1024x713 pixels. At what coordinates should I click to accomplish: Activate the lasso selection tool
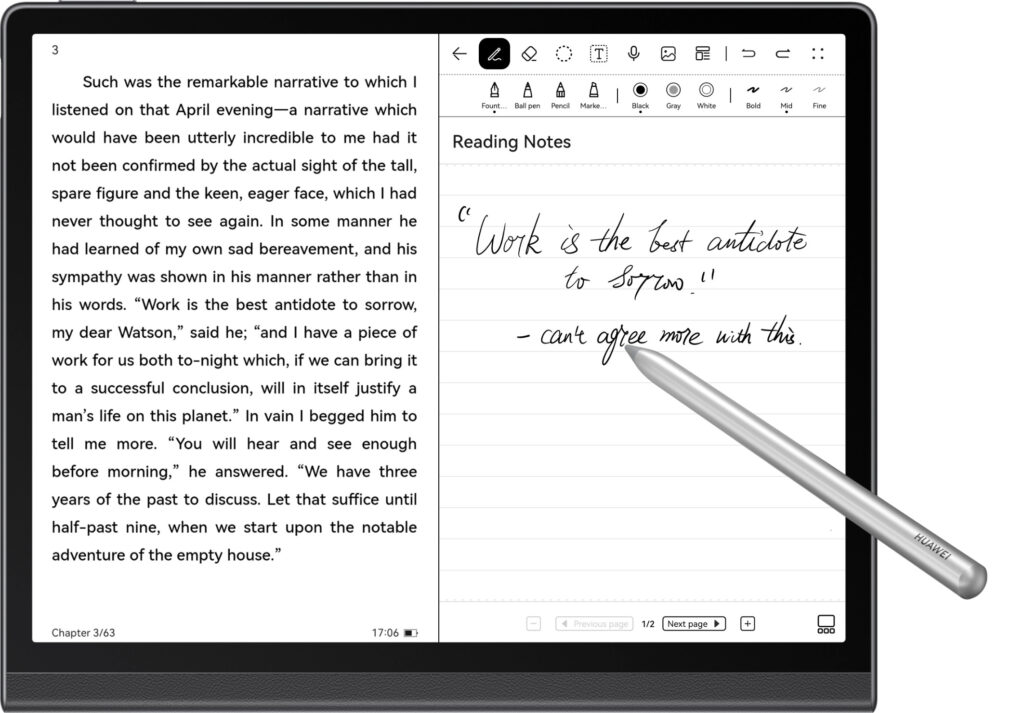[563, 54]
